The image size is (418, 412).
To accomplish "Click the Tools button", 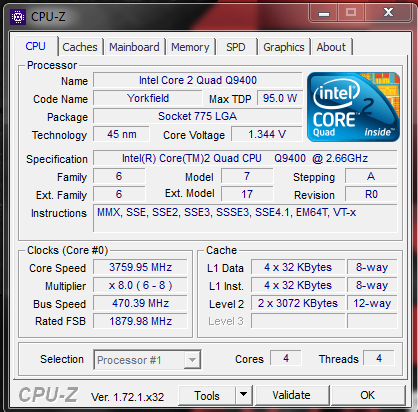I will tap(207, 395).
